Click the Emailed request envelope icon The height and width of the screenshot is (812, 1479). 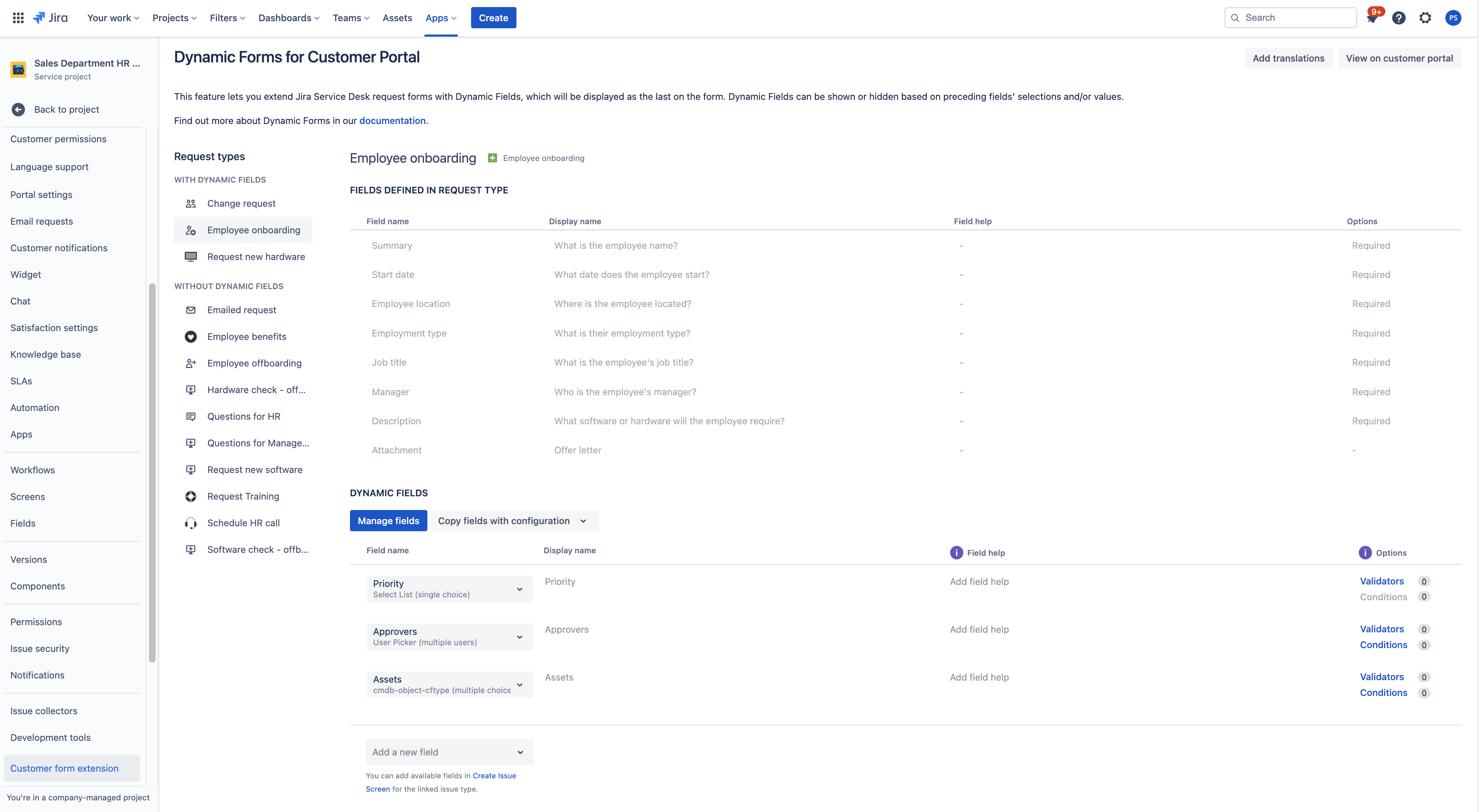pyautogui.click(x=191, y=310)
